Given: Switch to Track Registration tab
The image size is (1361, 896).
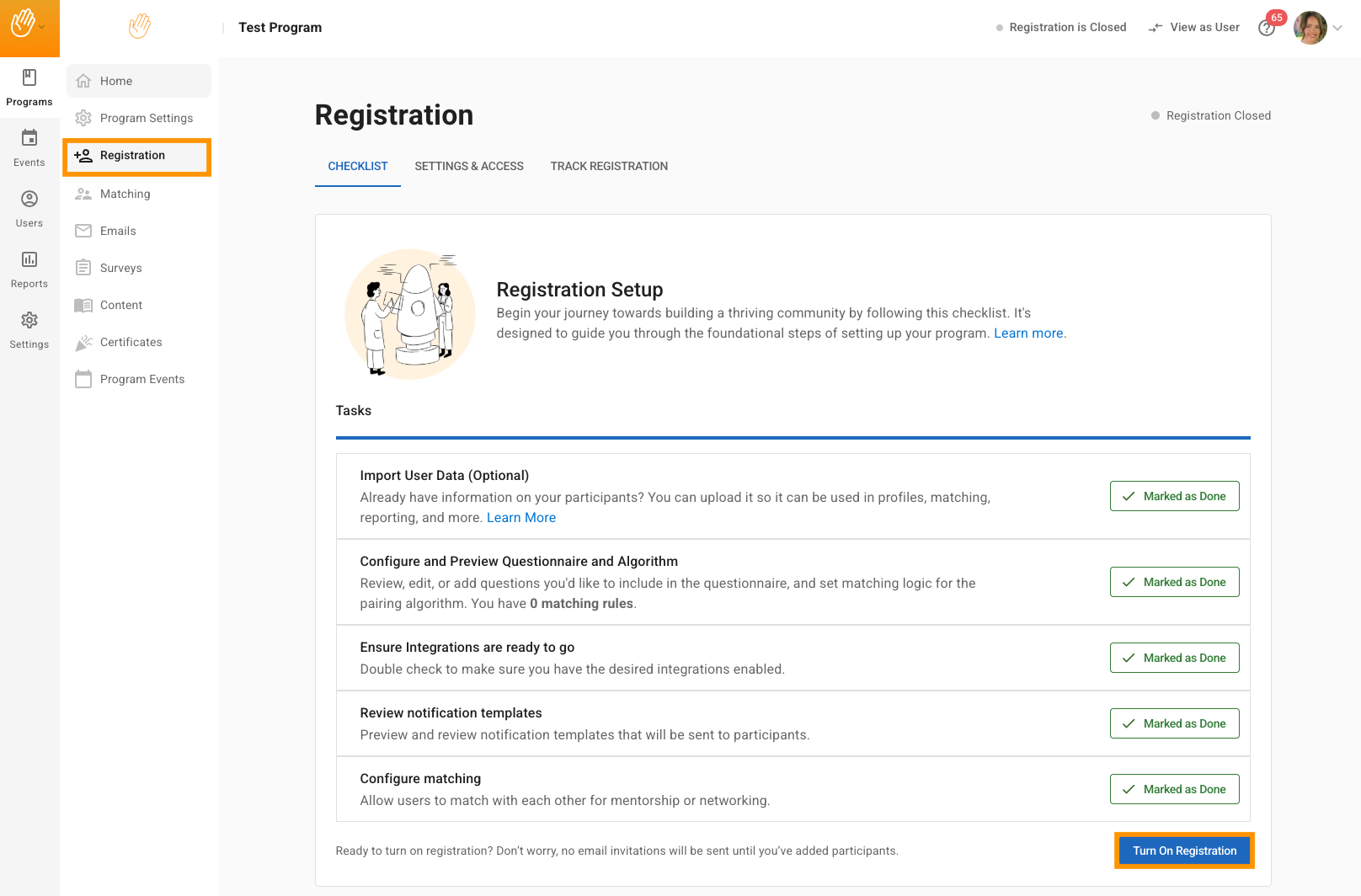Looking at the screenshot, I should click(609, 167).
